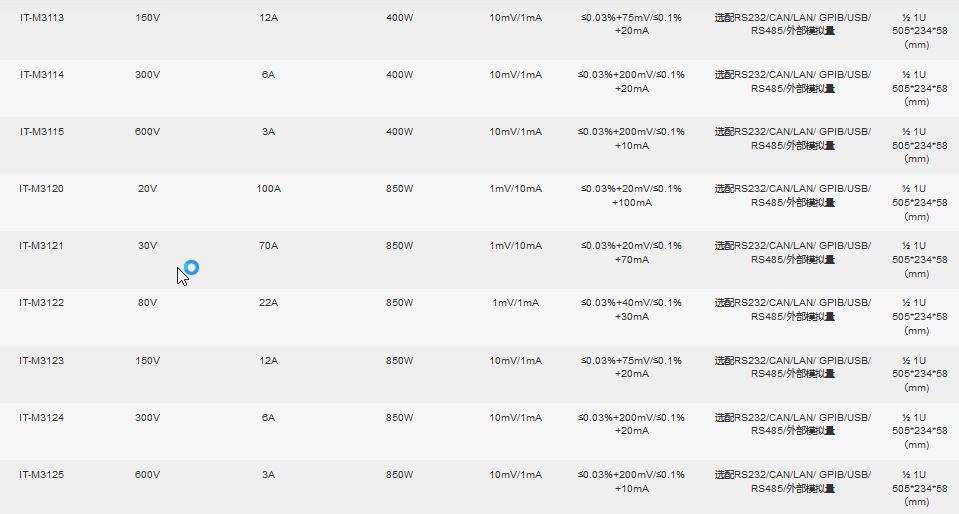Click the 400W power cell of IT-M3113
959x514 pixels.
[399, 18]
